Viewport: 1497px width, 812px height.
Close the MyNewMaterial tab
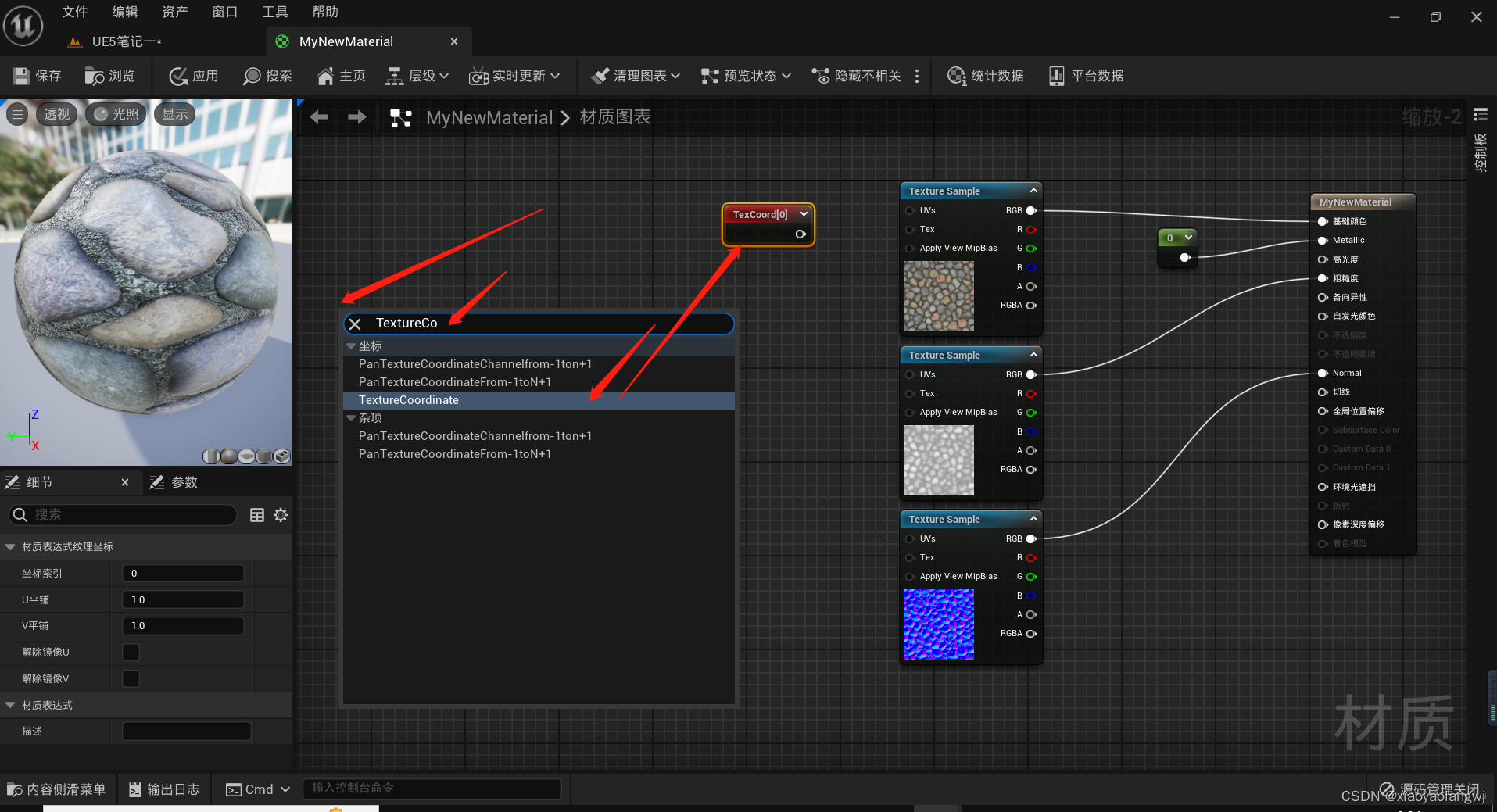point(454,41)
